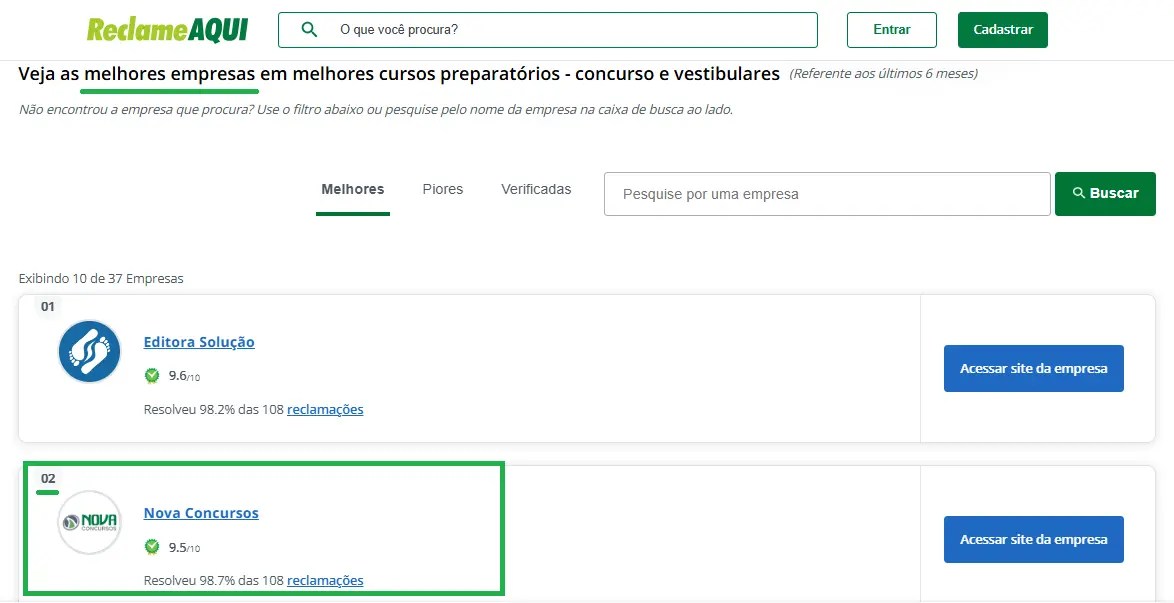This screenshot has width=1174, height=603.
Task: Click the Editora Solução logo thumbnail
Action: (x=90, y=352)
